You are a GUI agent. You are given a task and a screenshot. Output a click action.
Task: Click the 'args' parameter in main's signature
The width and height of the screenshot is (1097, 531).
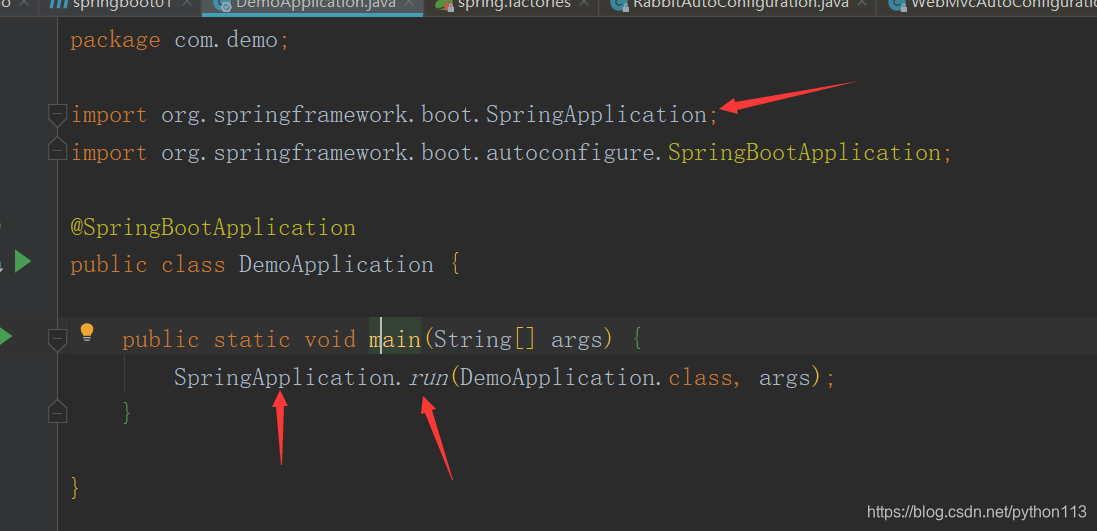577,341
